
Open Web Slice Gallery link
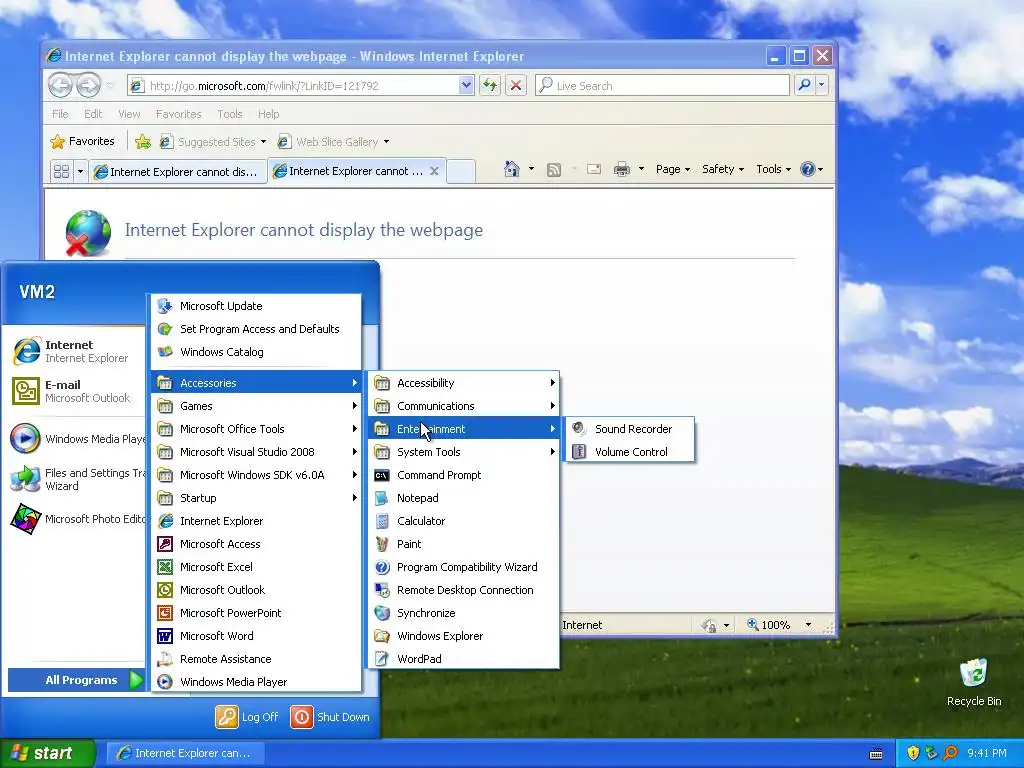point(334,142)
